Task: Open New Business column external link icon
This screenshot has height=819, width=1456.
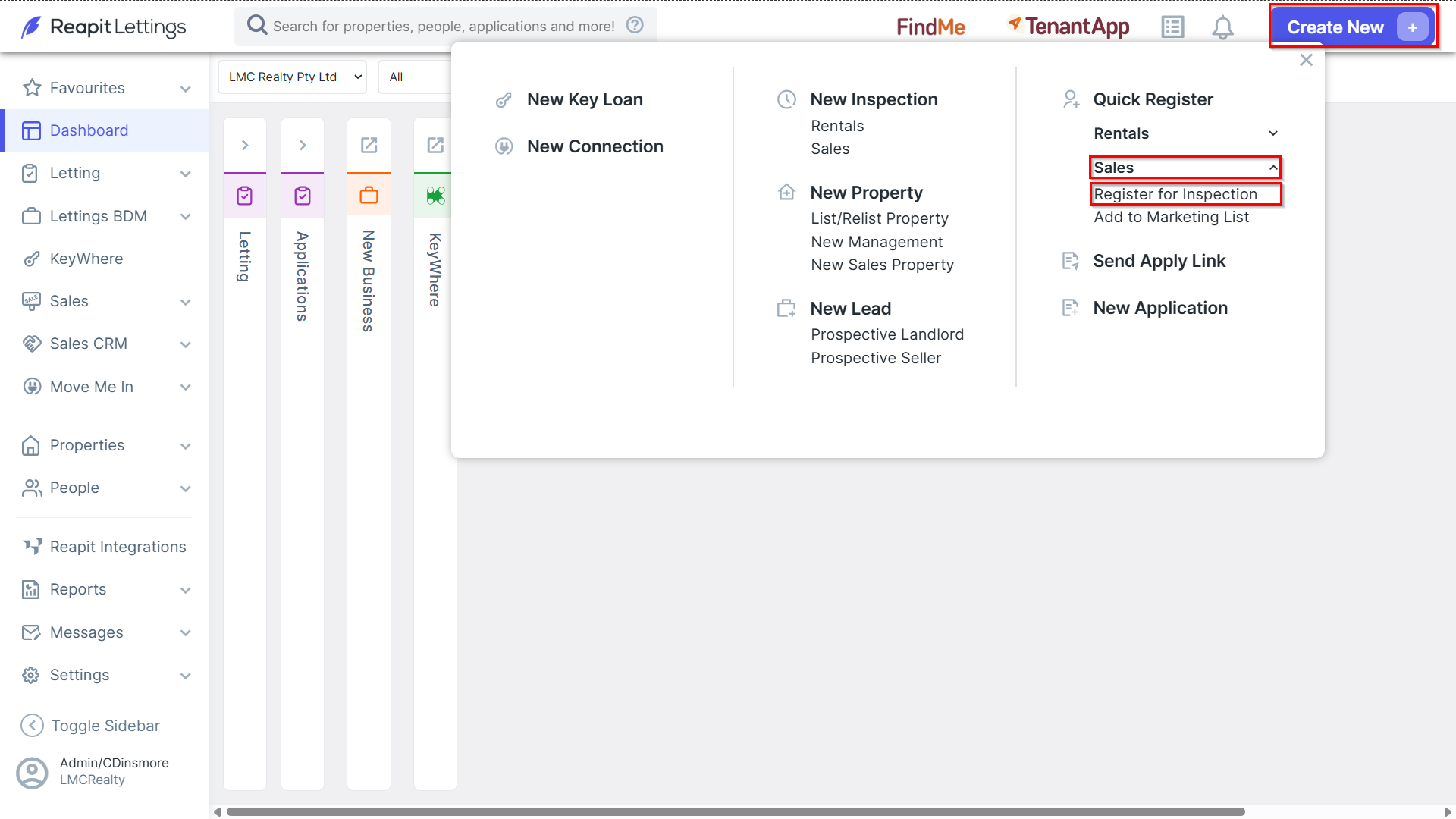Action: pos(369,145)
